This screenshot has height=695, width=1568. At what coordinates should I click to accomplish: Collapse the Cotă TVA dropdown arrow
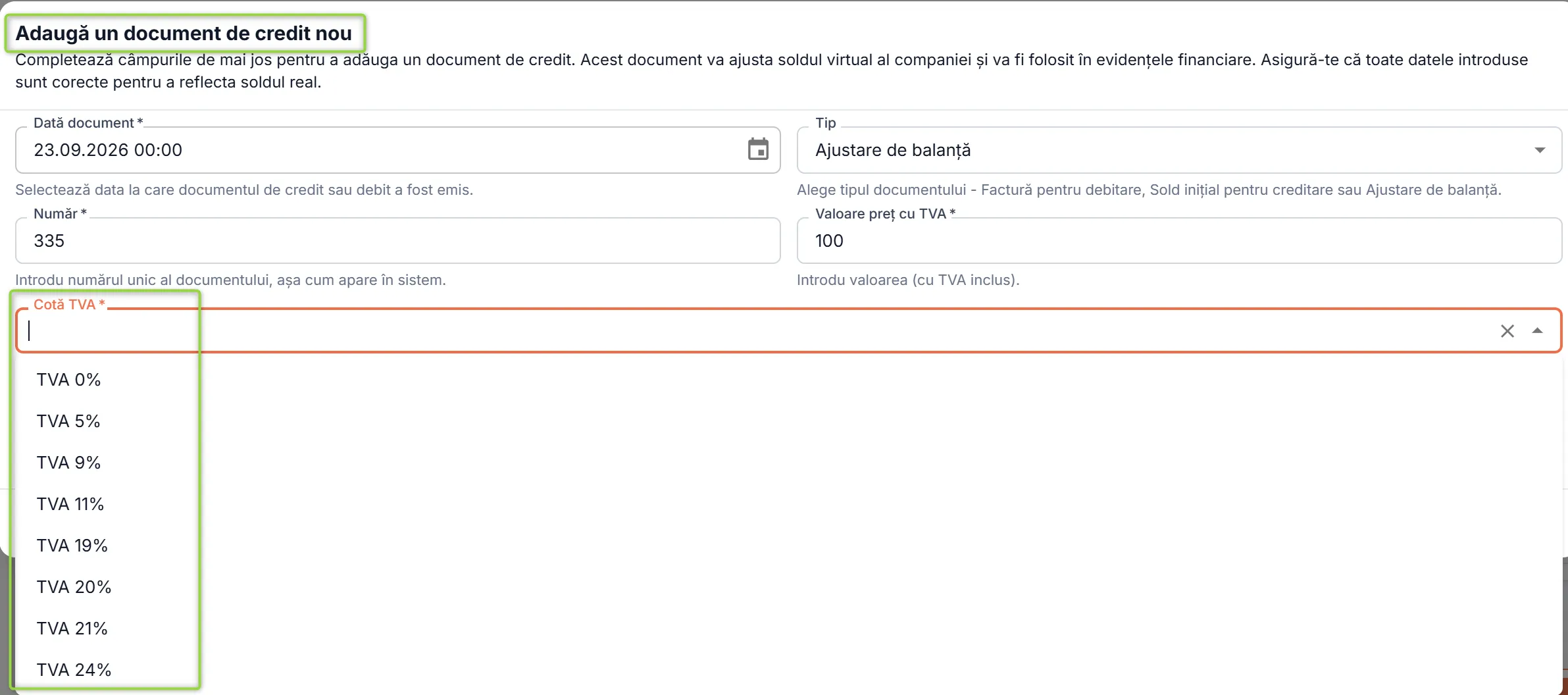click(x=1537, y=330)
